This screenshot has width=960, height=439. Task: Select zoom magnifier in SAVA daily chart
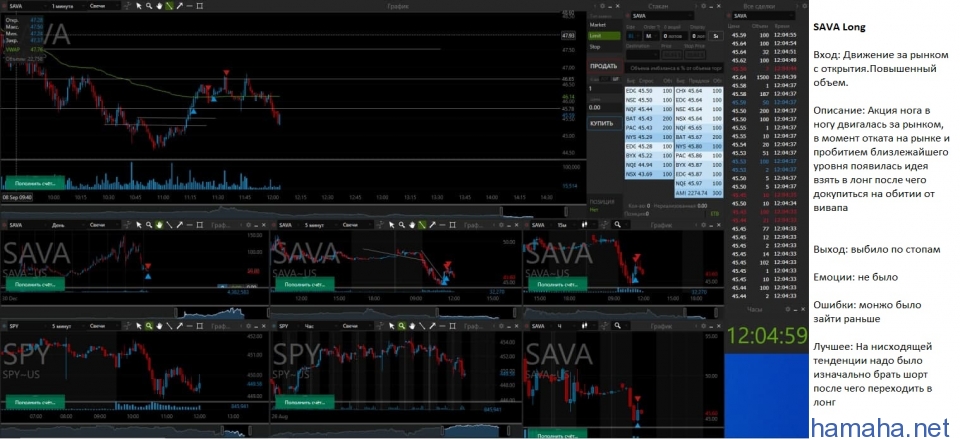click(149, 225)
